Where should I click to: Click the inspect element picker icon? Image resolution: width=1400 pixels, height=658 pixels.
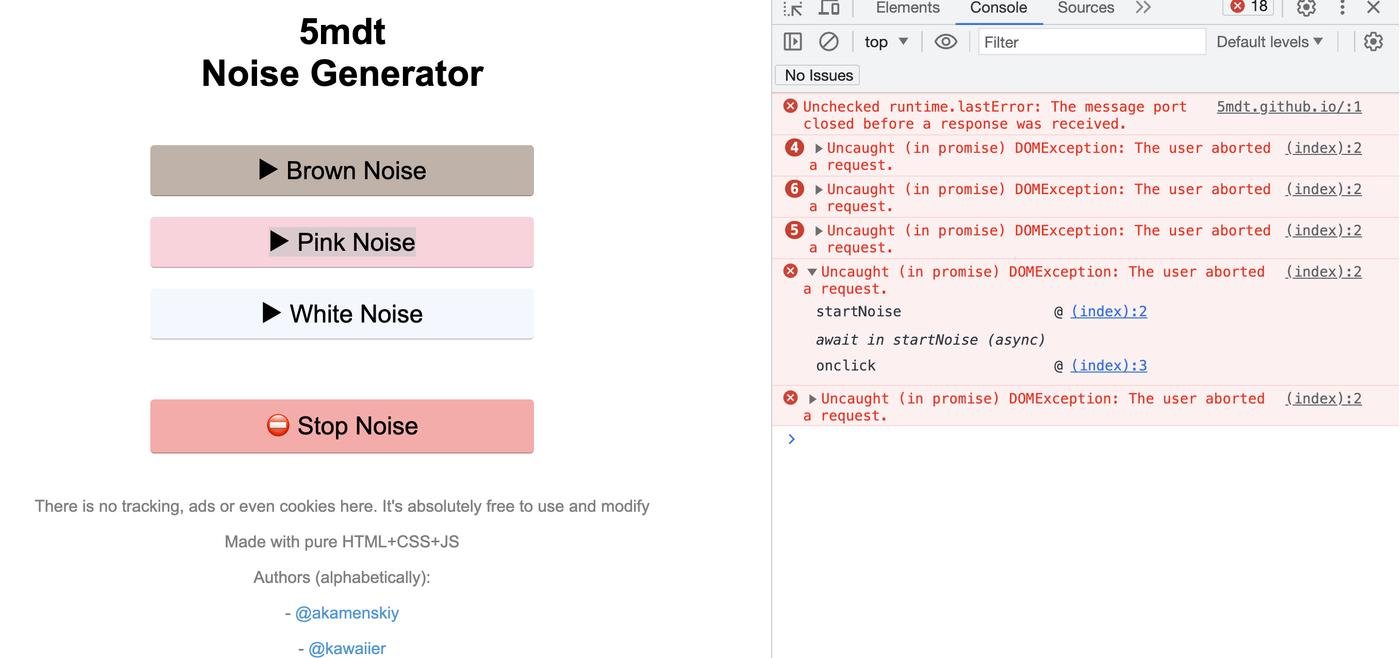(x=793, y=8)
